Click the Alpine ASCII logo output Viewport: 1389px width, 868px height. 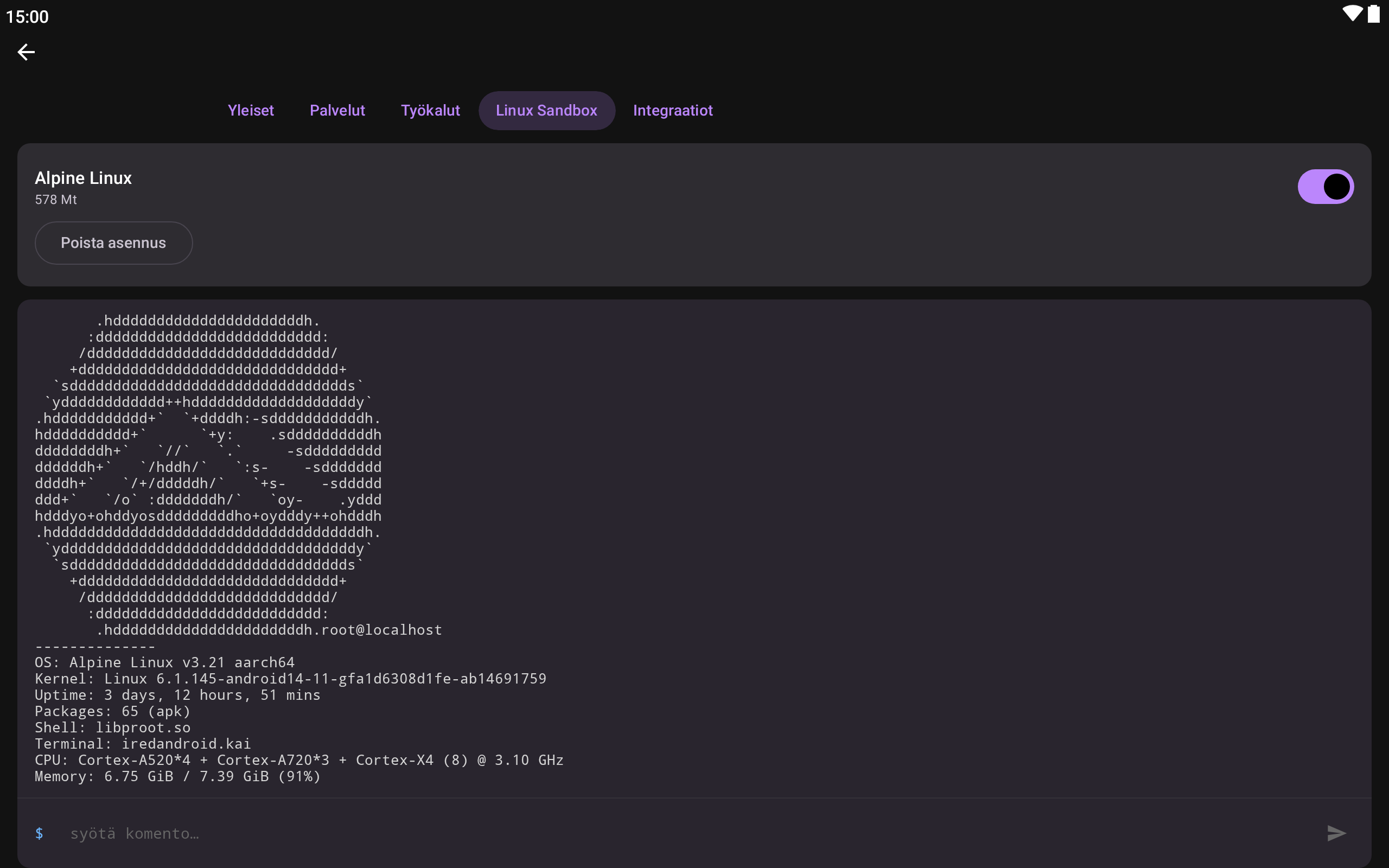[208, 475]
